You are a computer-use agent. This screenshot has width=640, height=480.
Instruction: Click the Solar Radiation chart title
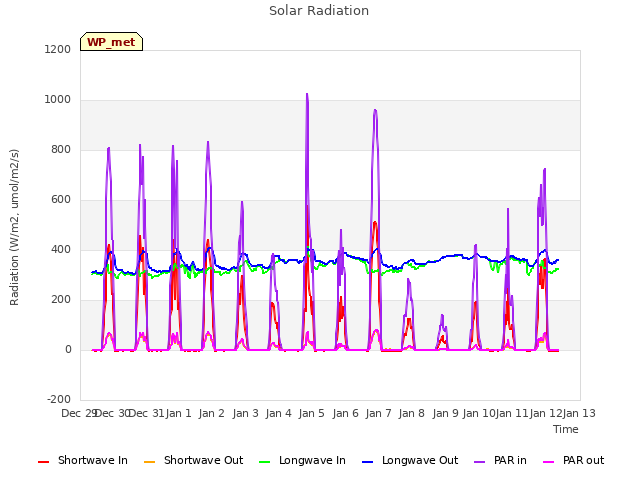[x=319, y=11]
